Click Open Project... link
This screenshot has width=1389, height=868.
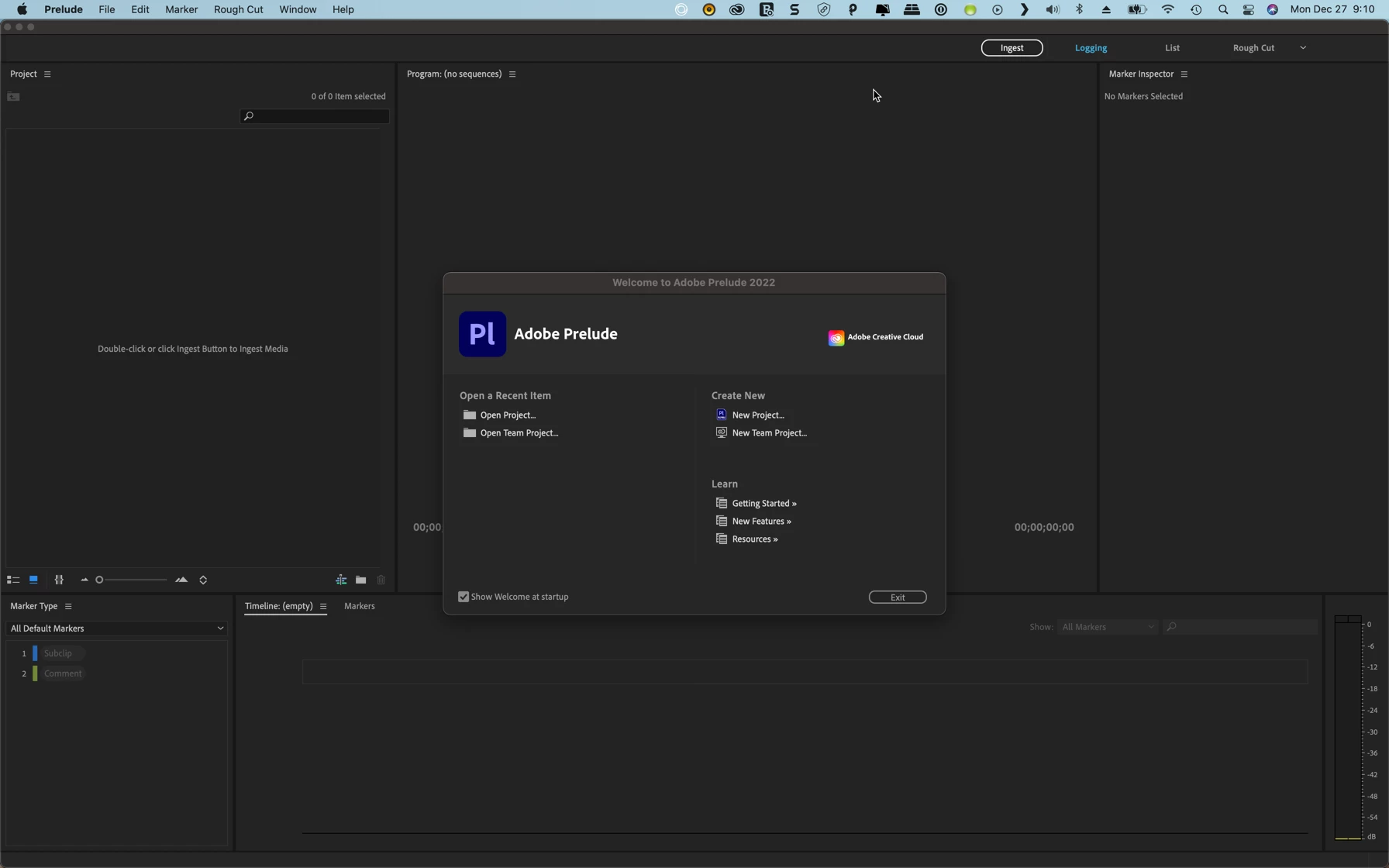coord(508,415)
